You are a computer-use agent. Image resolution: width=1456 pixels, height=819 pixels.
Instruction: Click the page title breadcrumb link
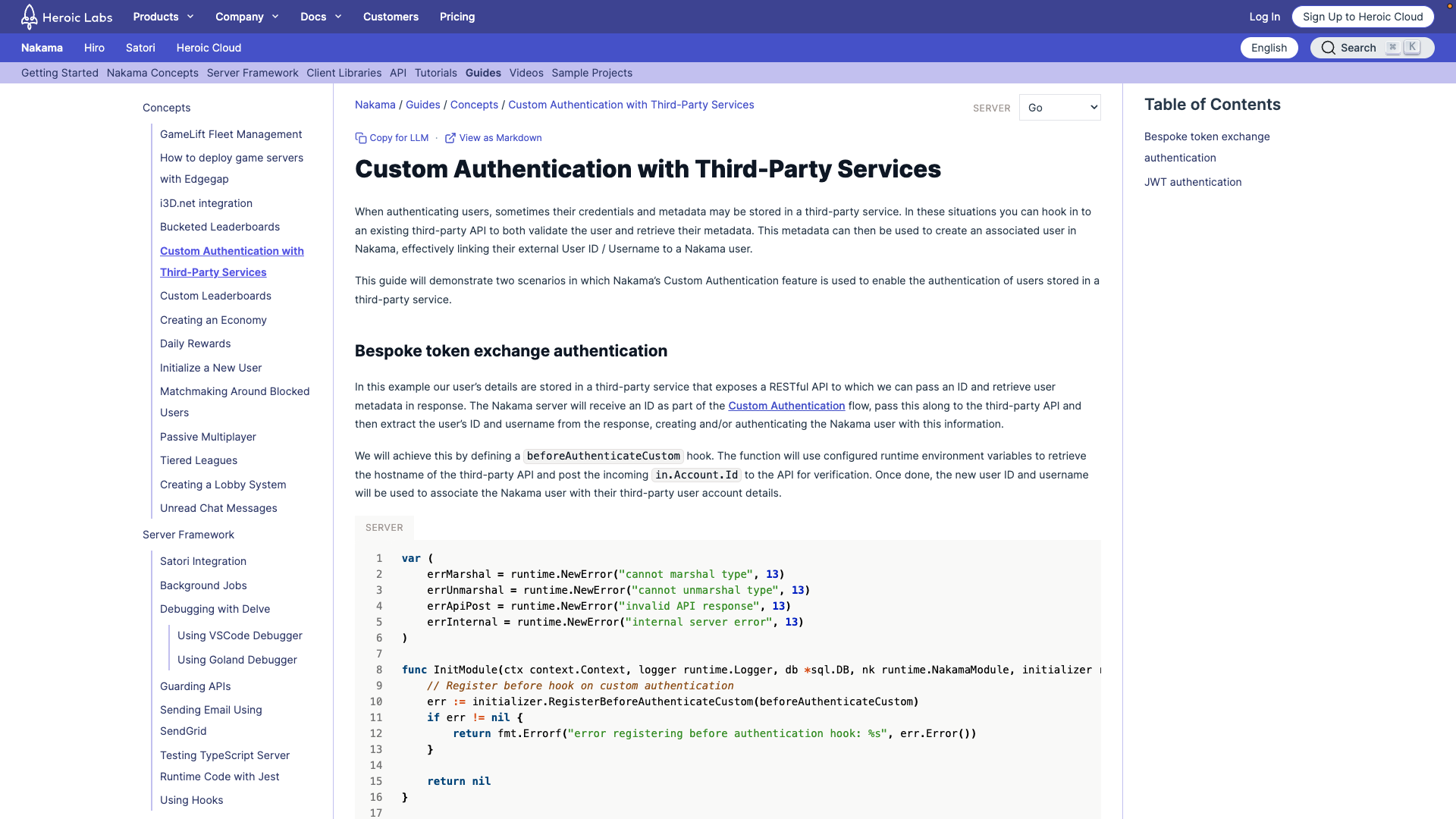click(x=631, y=105)
